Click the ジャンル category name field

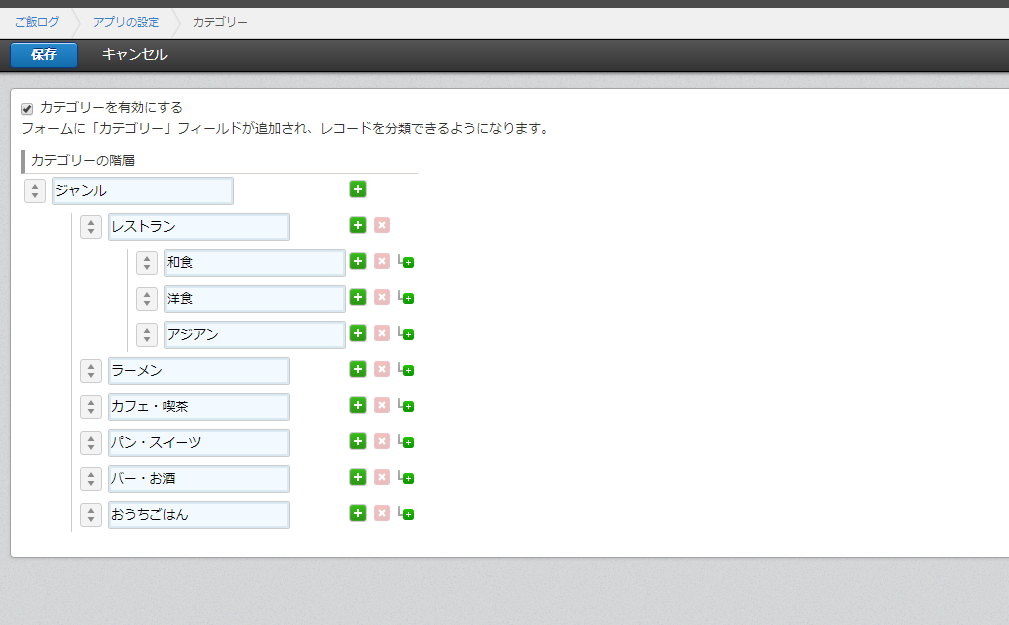[x=143, y=191]
